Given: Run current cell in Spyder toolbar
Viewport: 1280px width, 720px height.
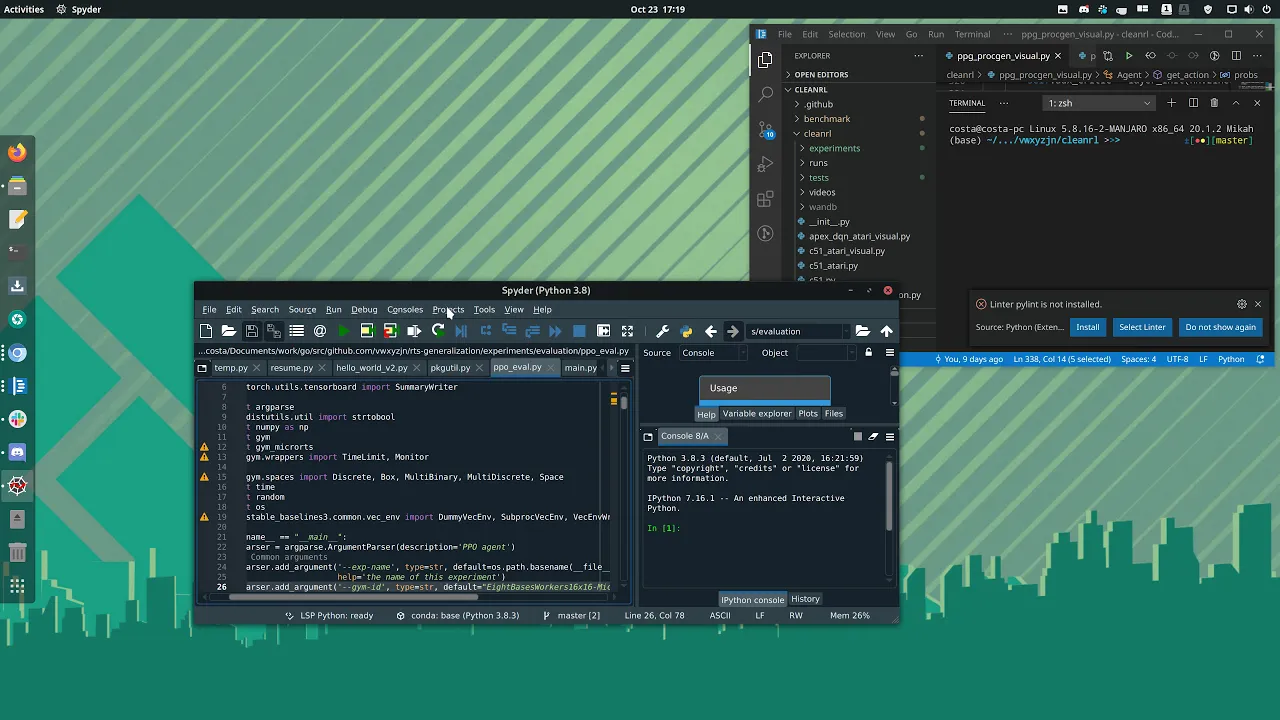Looking at the screenshot, I should coord(367,331).
